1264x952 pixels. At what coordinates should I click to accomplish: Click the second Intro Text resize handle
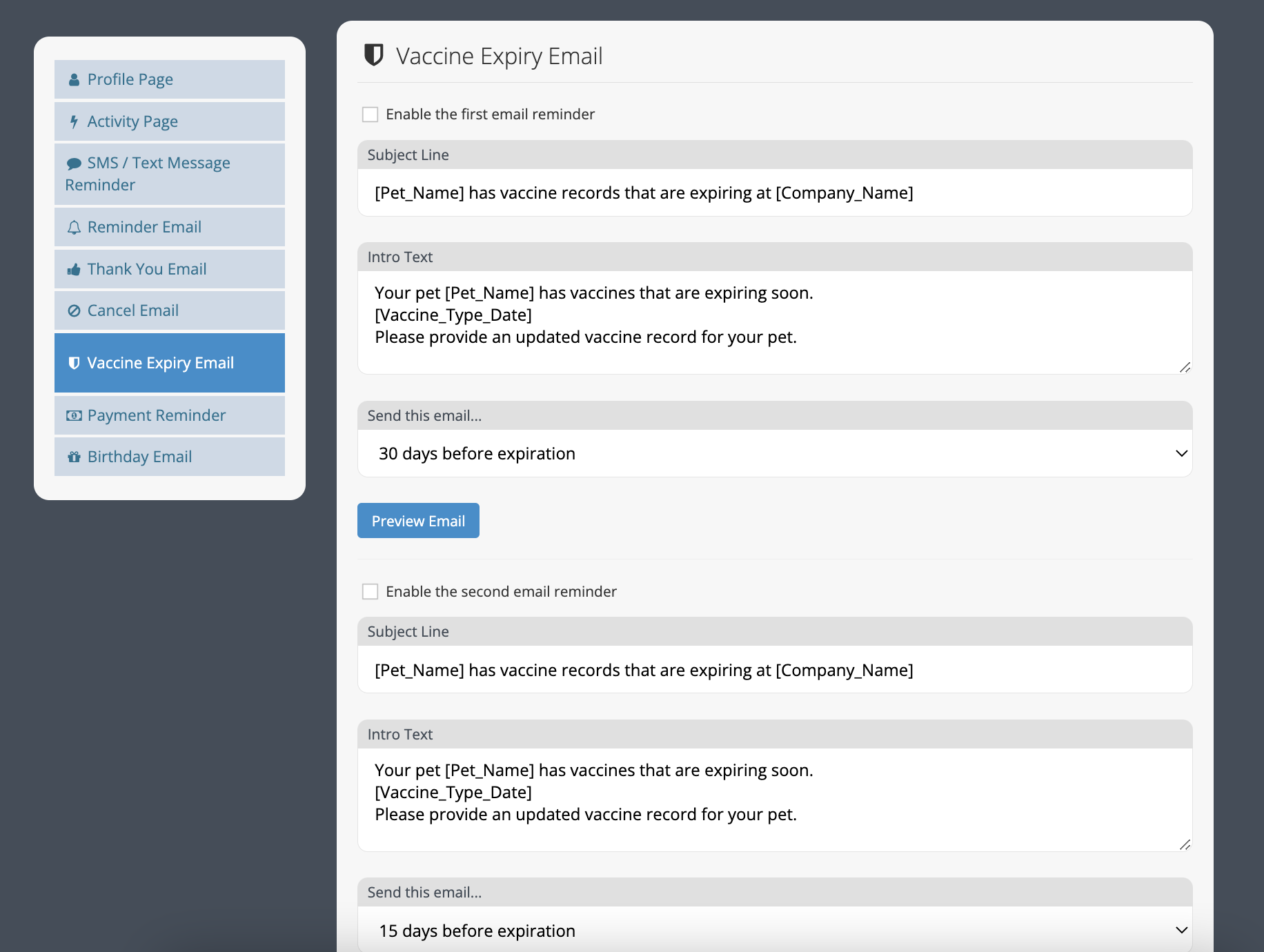pyautogui.click(x=1185, y=844)
